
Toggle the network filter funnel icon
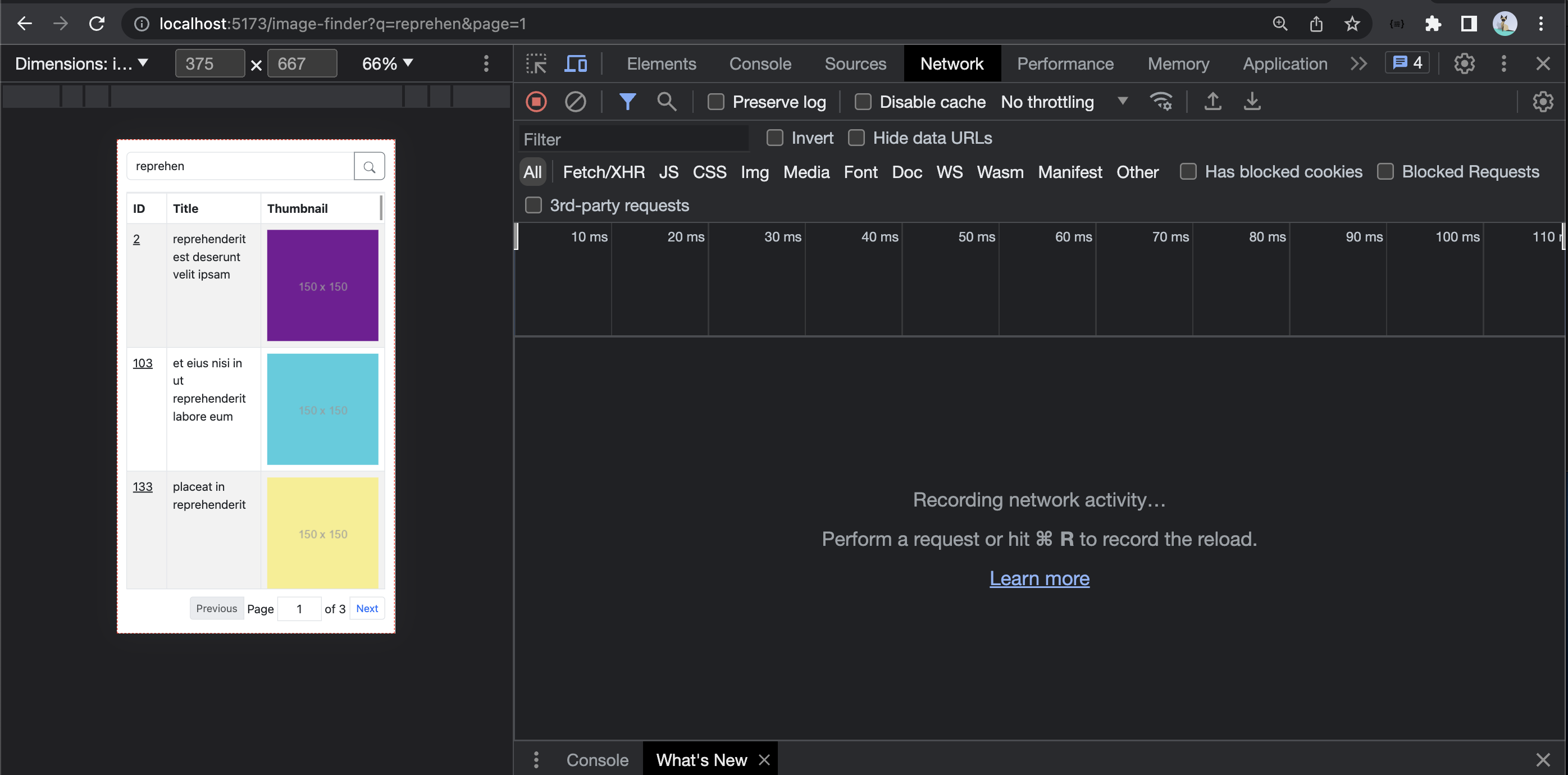(x=627, y=102)
